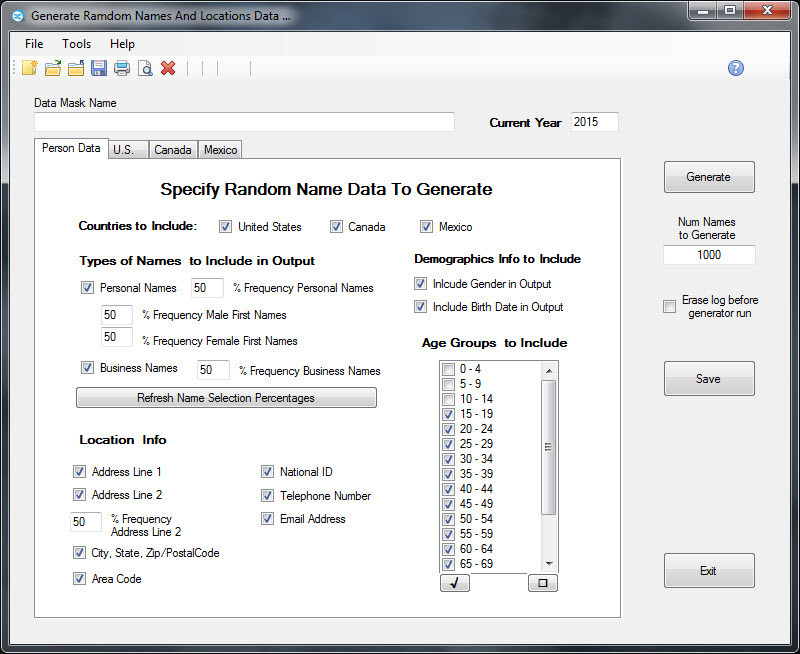The height and width of the screenshot is (654, 800).
Task: Toggle the Email Address checkbox
Action: (267, 519)
